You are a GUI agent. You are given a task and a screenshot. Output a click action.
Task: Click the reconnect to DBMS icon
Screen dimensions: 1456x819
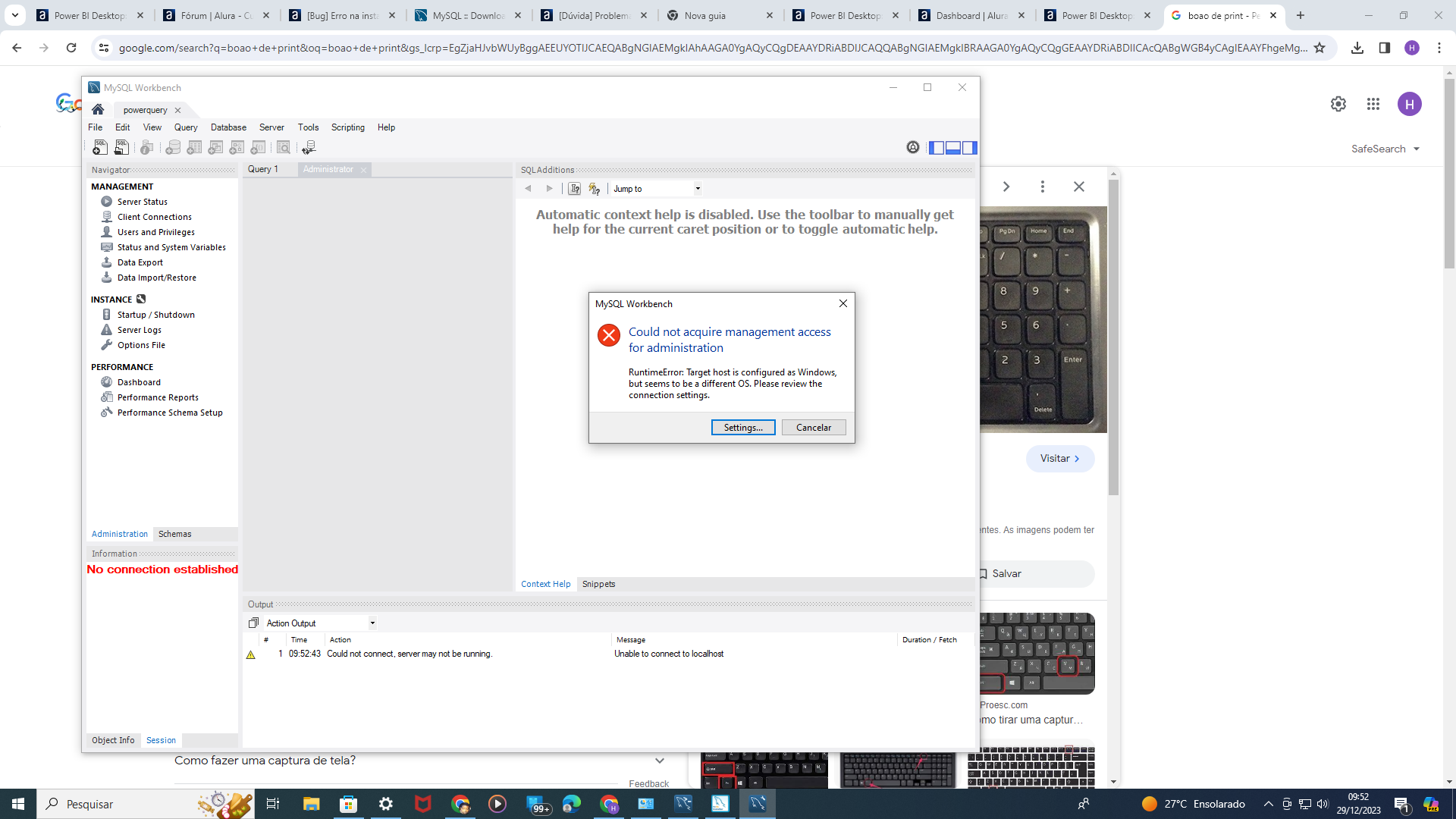point(309,147)
